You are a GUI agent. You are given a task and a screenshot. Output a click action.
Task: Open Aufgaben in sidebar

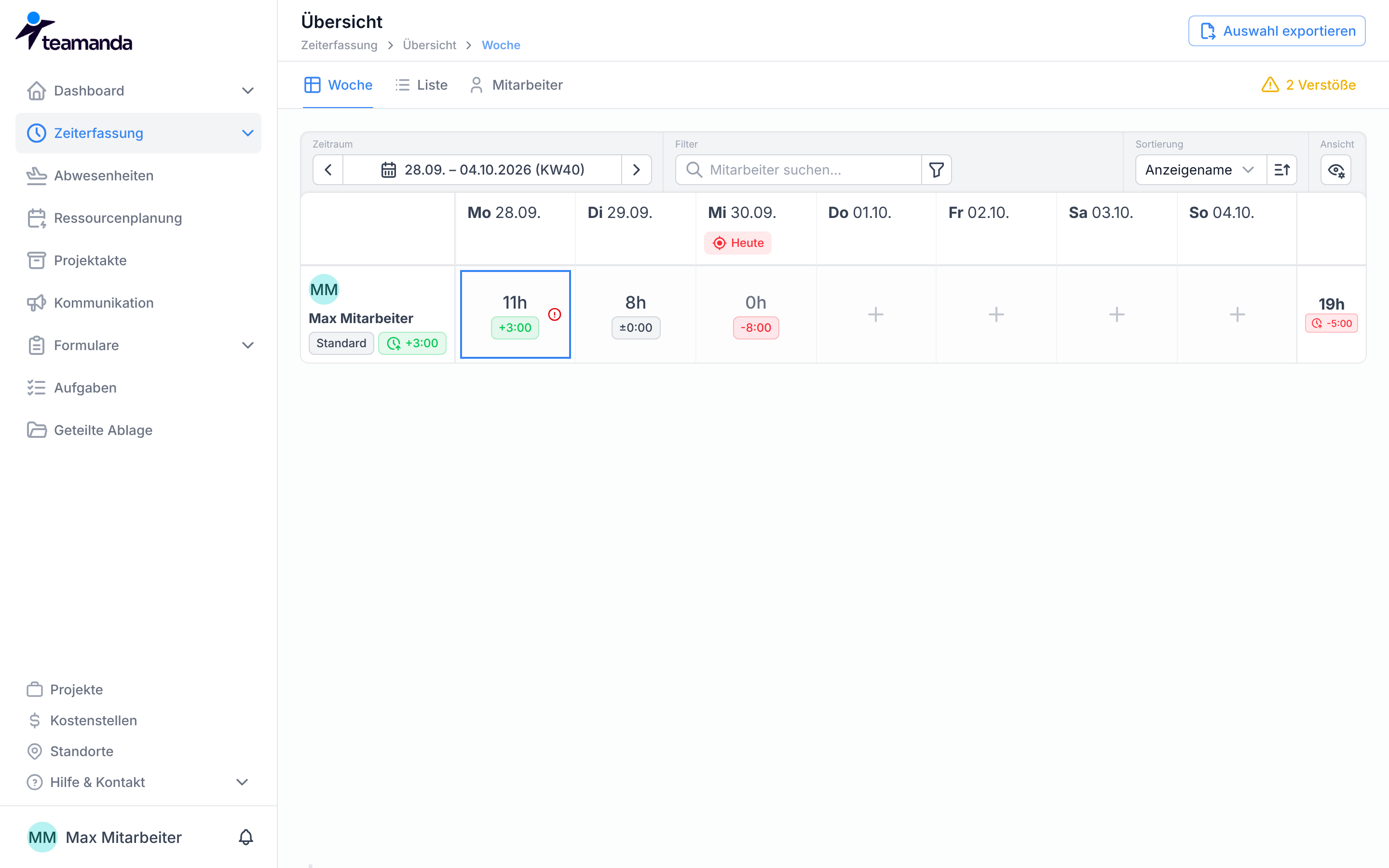point(138,388)
